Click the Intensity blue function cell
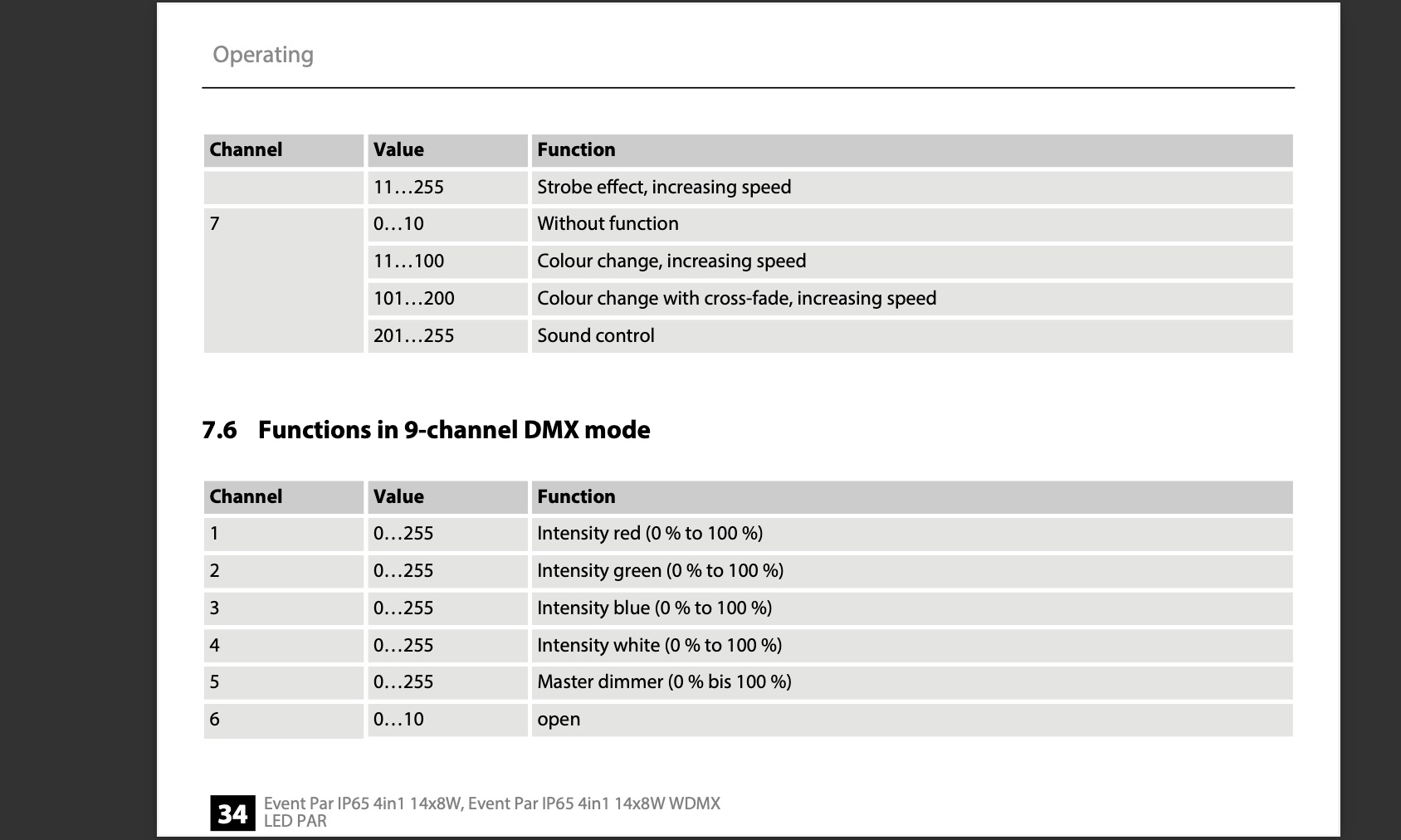 [x=912, y=608]
